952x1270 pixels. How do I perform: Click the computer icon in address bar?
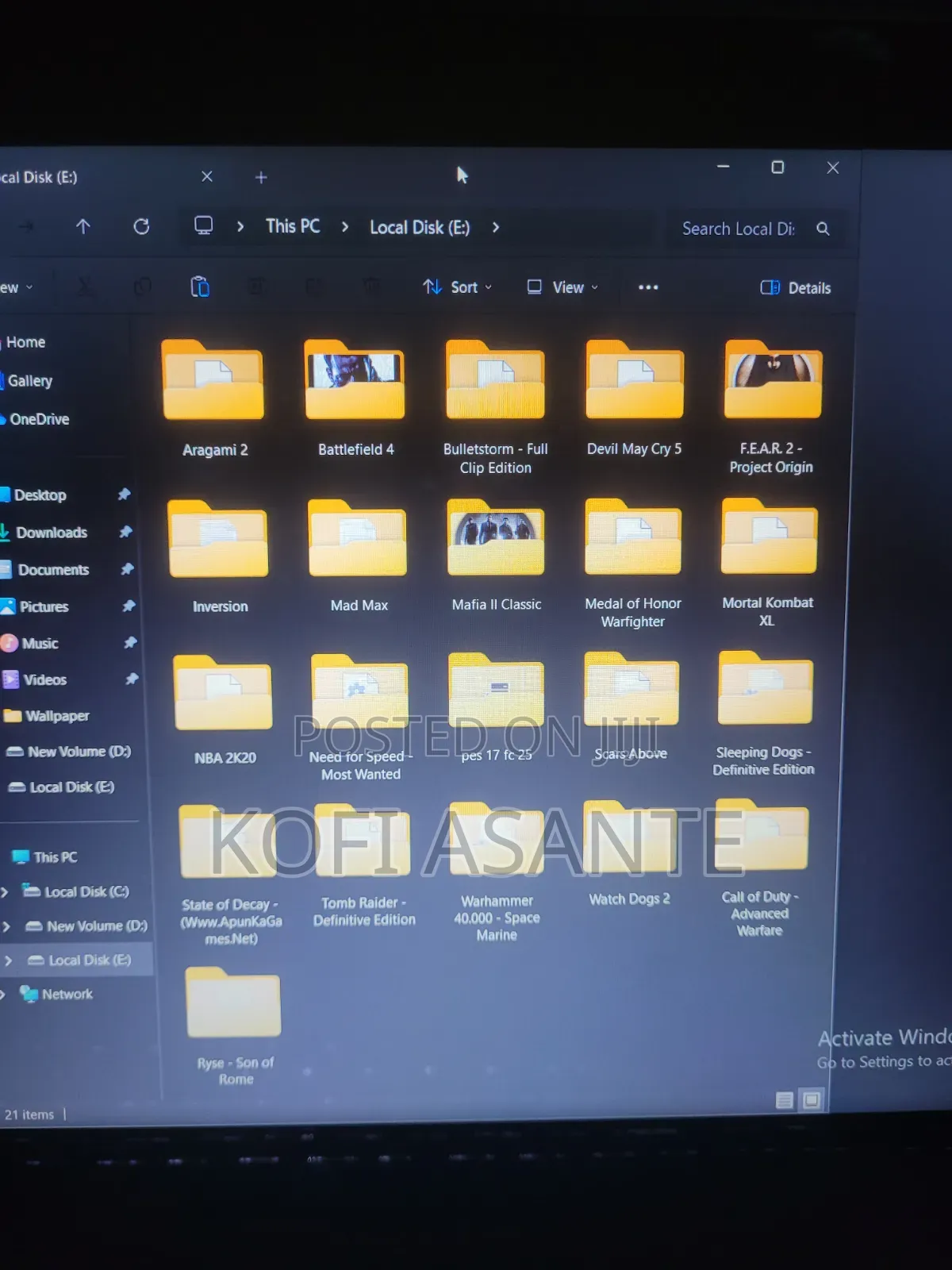click(x=204, y=226)
